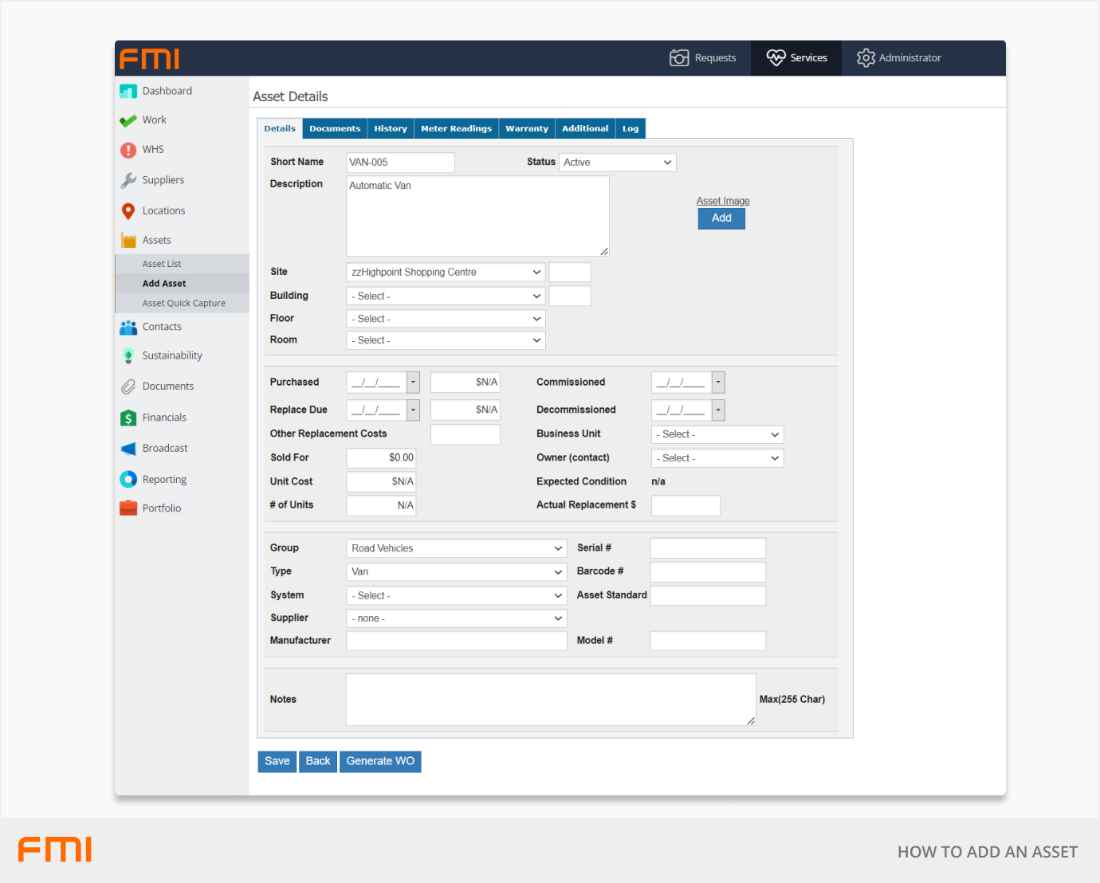The image size is (1100, 883).
Task: Switch to the Meter Readings tab
Action: [456, 129]
